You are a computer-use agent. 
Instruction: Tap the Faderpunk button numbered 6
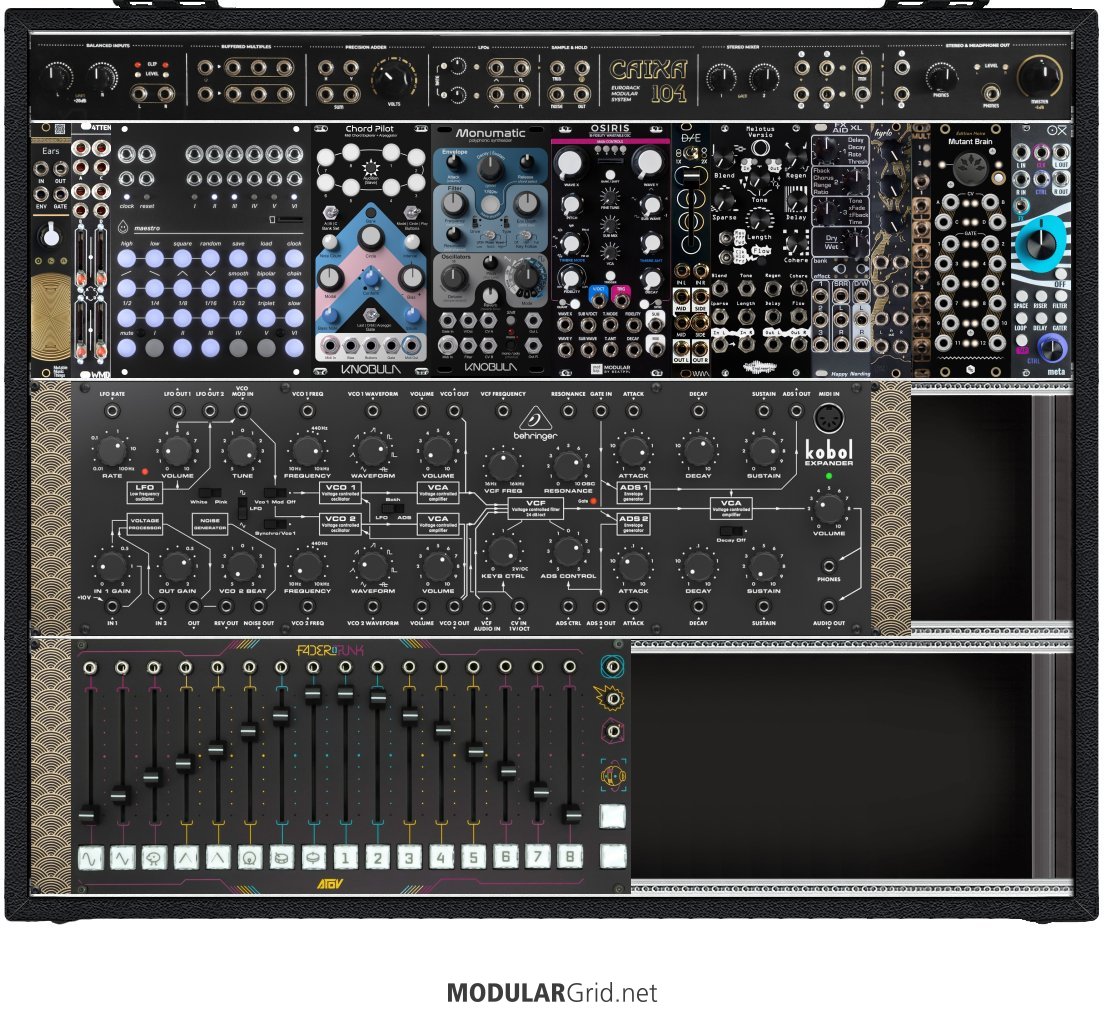[x=505, y=858]
